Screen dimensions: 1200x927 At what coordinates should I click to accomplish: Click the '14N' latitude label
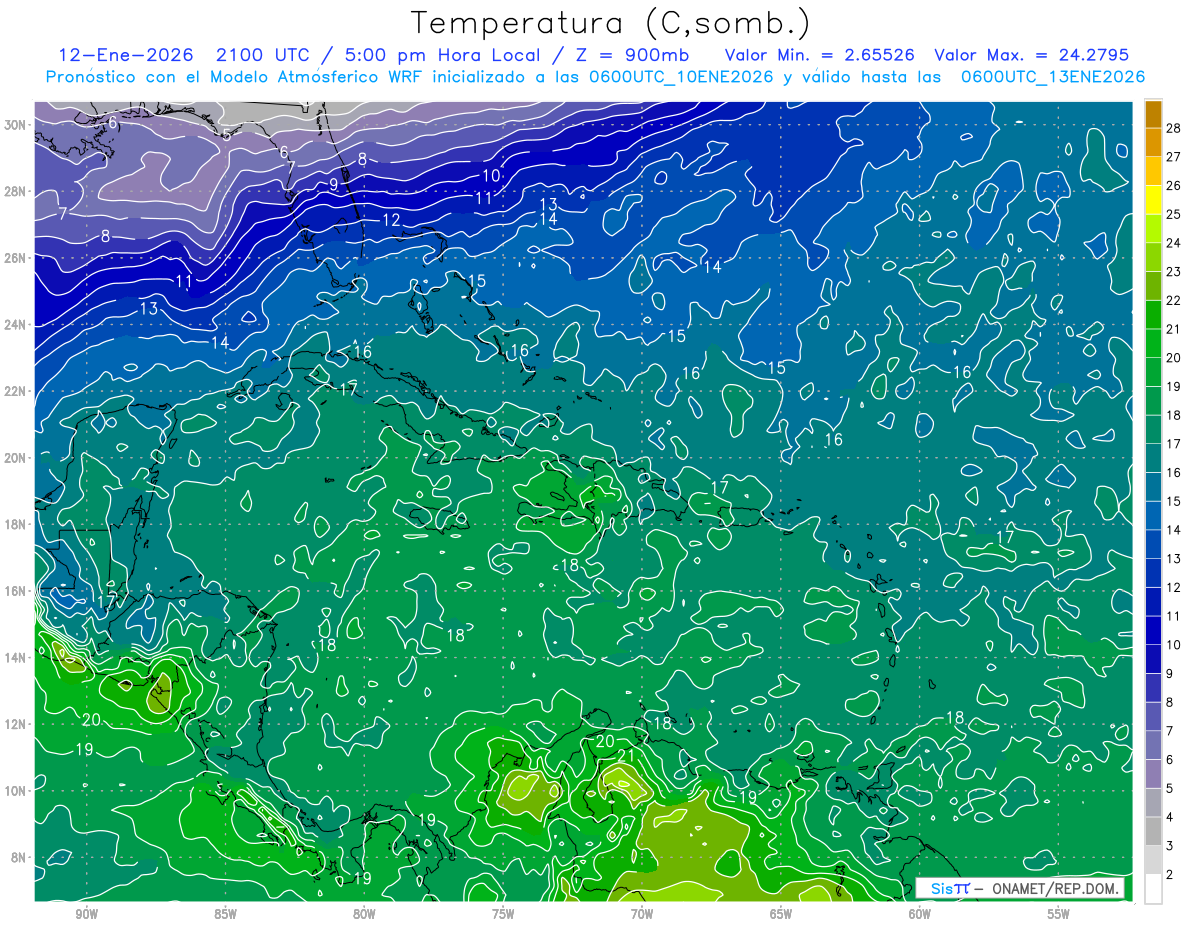(x=14, y=657)
